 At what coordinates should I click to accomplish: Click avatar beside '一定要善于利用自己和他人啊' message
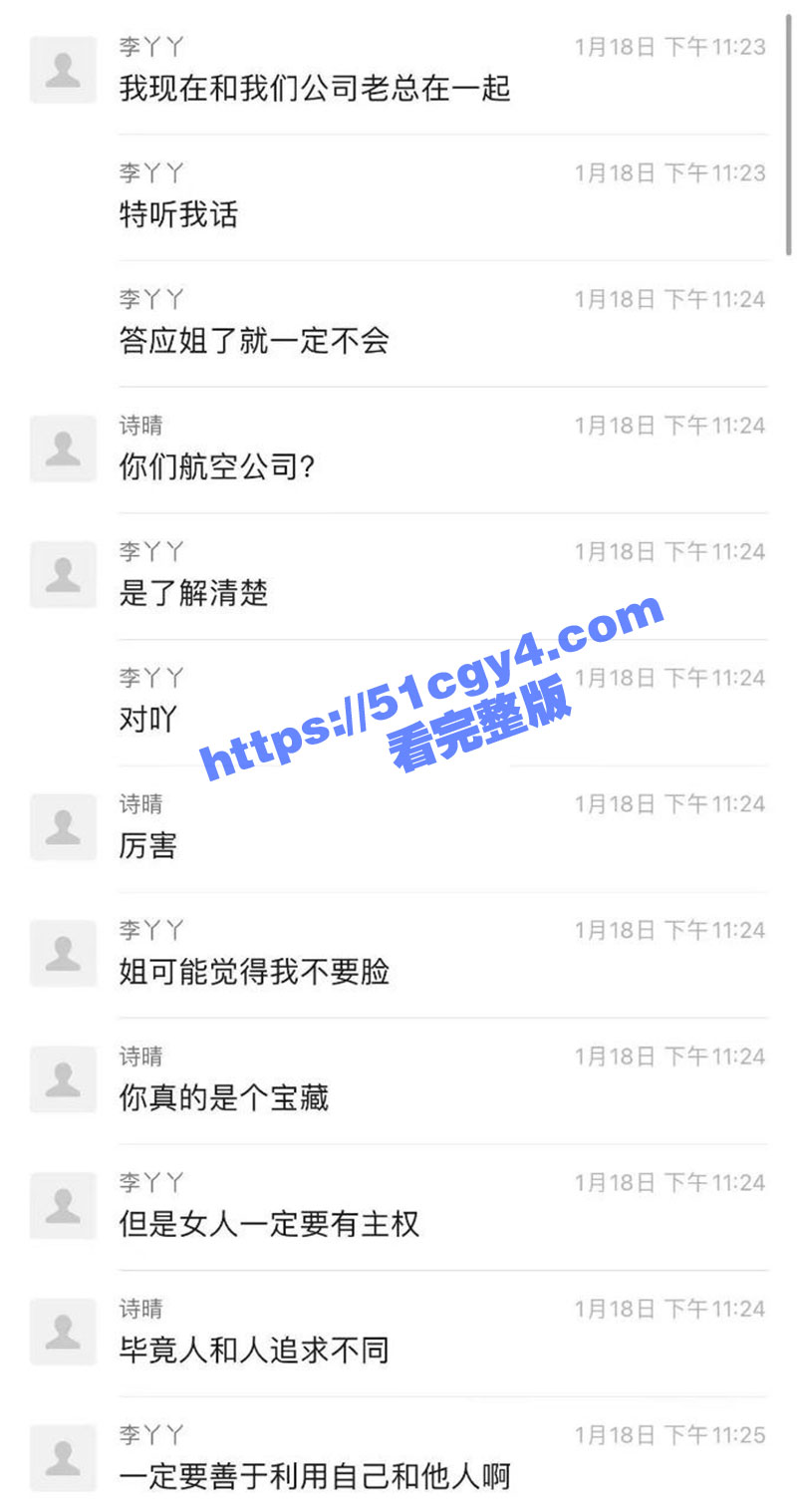click(64, 1458)
